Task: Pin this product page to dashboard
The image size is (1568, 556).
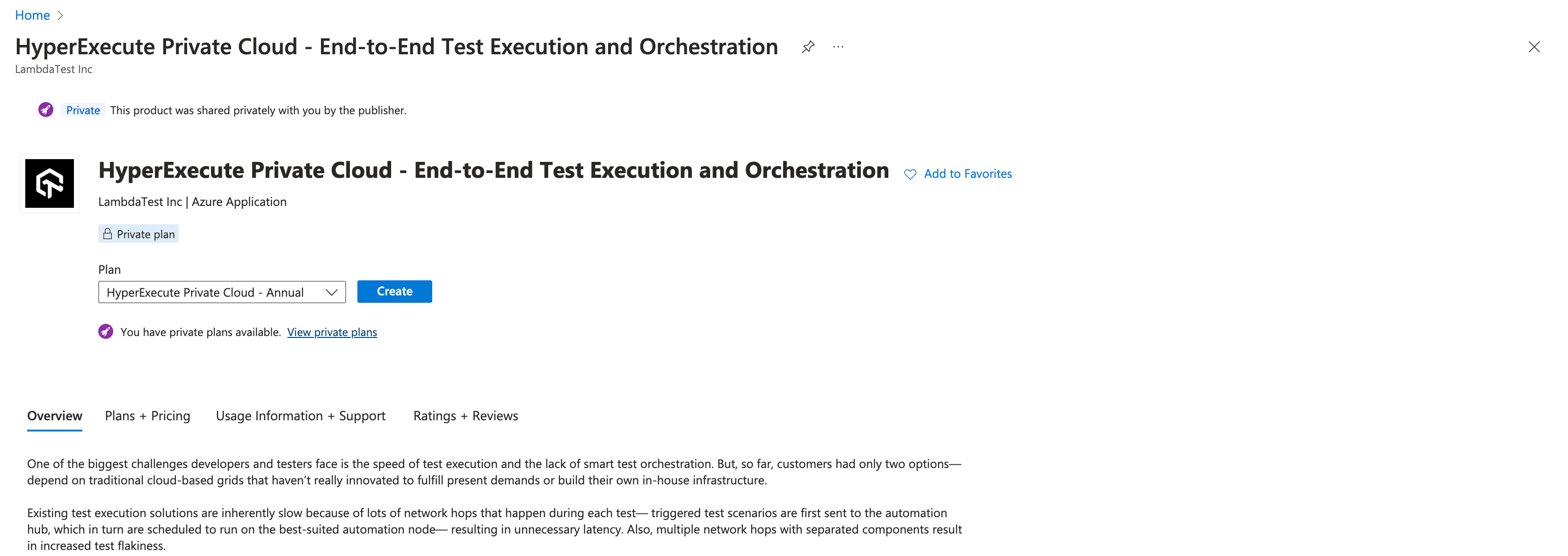Action: tap(808, 47)
